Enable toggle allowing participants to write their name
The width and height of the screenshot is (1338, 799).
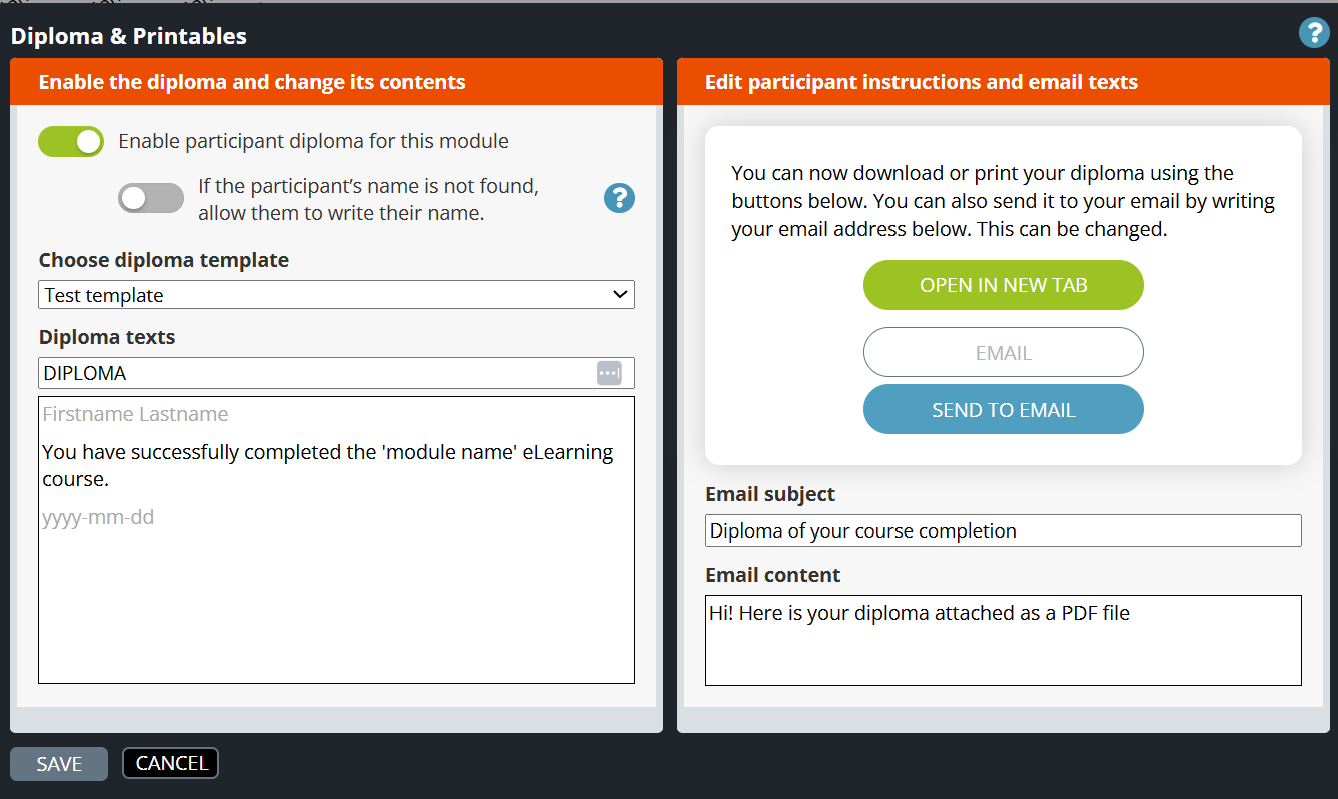click(x=151, y=198)
